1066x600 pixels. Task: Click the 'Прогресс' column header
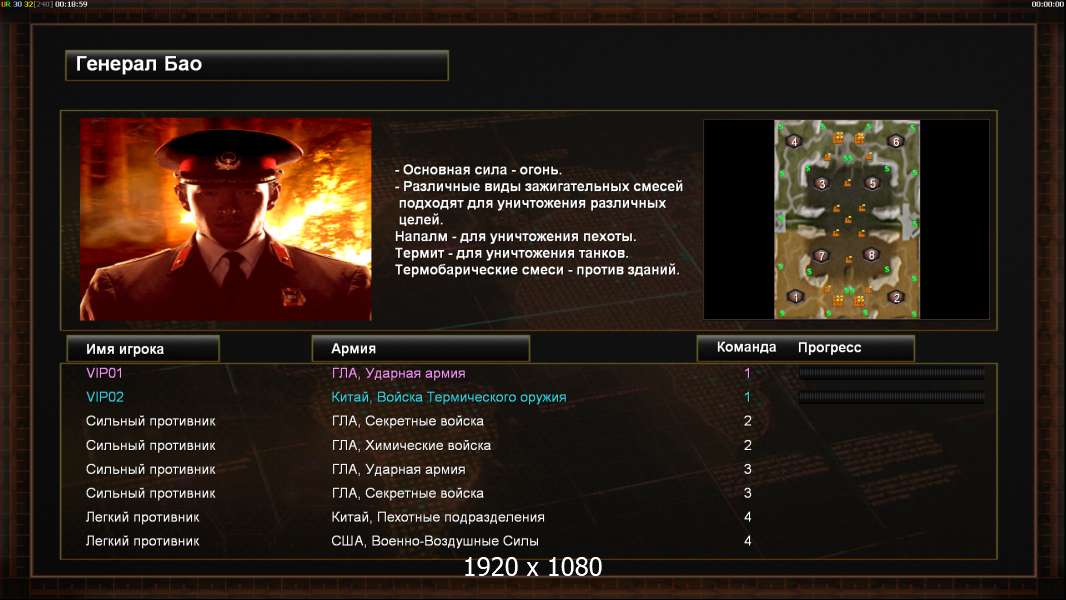point(829,347)
